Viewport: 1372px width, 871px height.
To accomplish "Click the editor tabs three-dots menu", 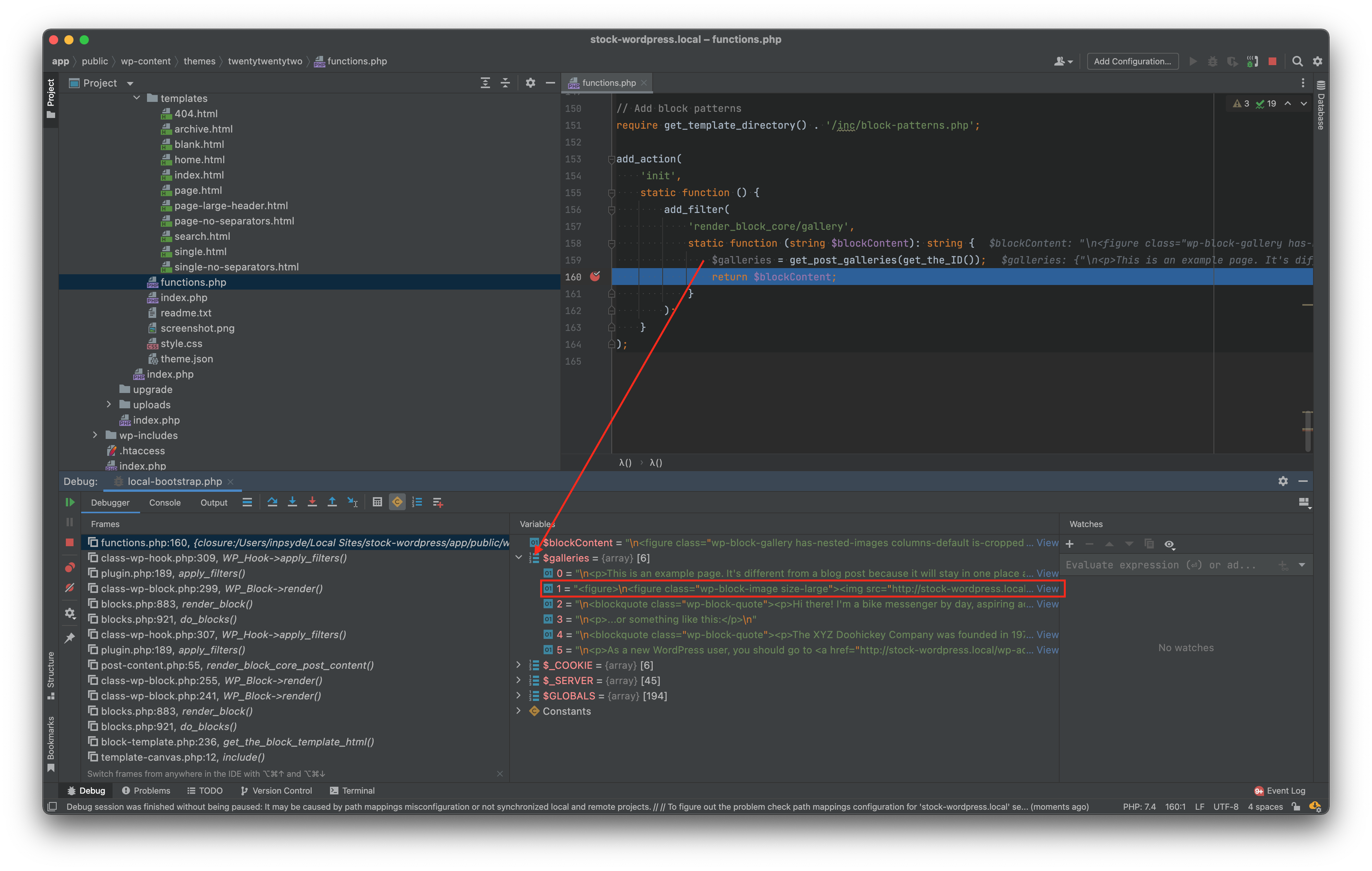I will 1302,83.
